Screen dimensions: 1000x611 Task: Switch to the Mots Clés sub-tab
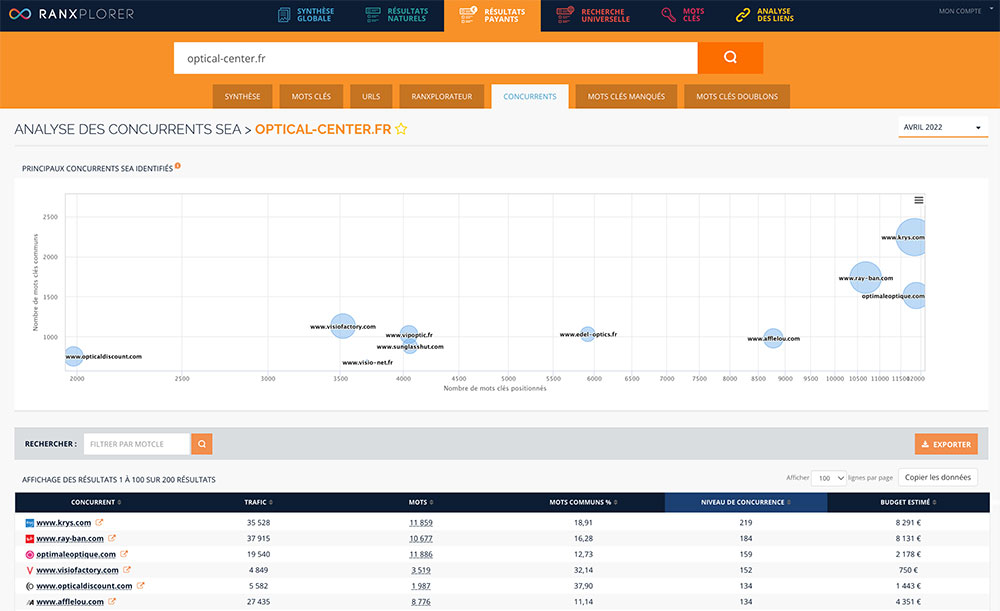click(311, 96)
